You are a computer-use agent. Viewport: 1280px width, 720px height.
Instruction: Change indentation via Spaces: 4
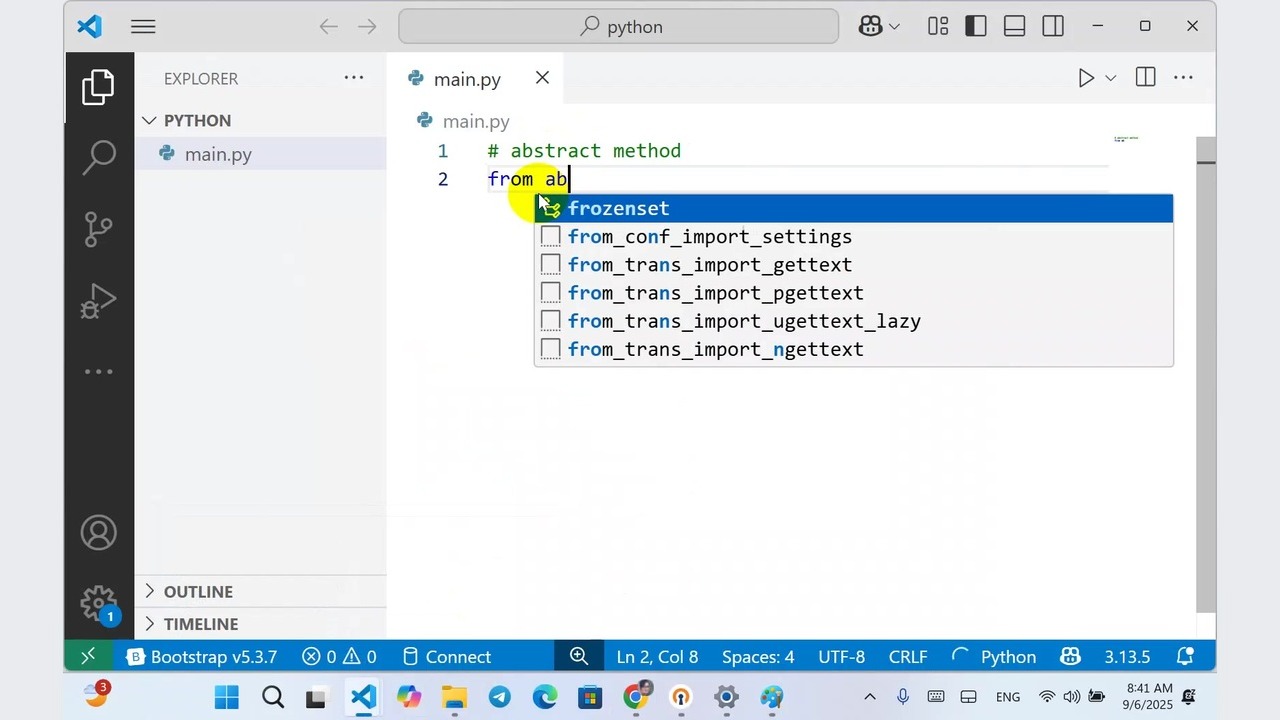[758, 657]
